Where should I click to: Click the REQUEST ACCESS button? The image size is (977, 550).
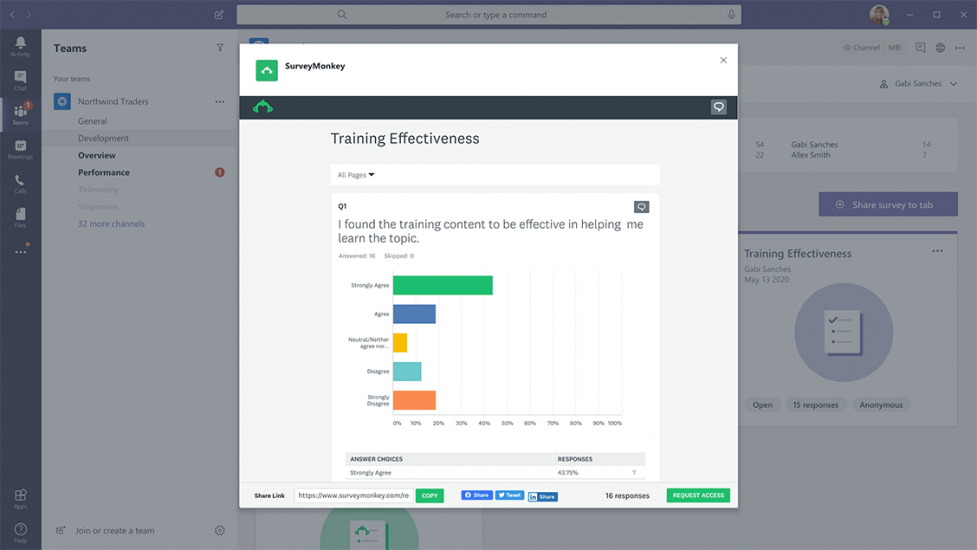click(x=698, y=496)
